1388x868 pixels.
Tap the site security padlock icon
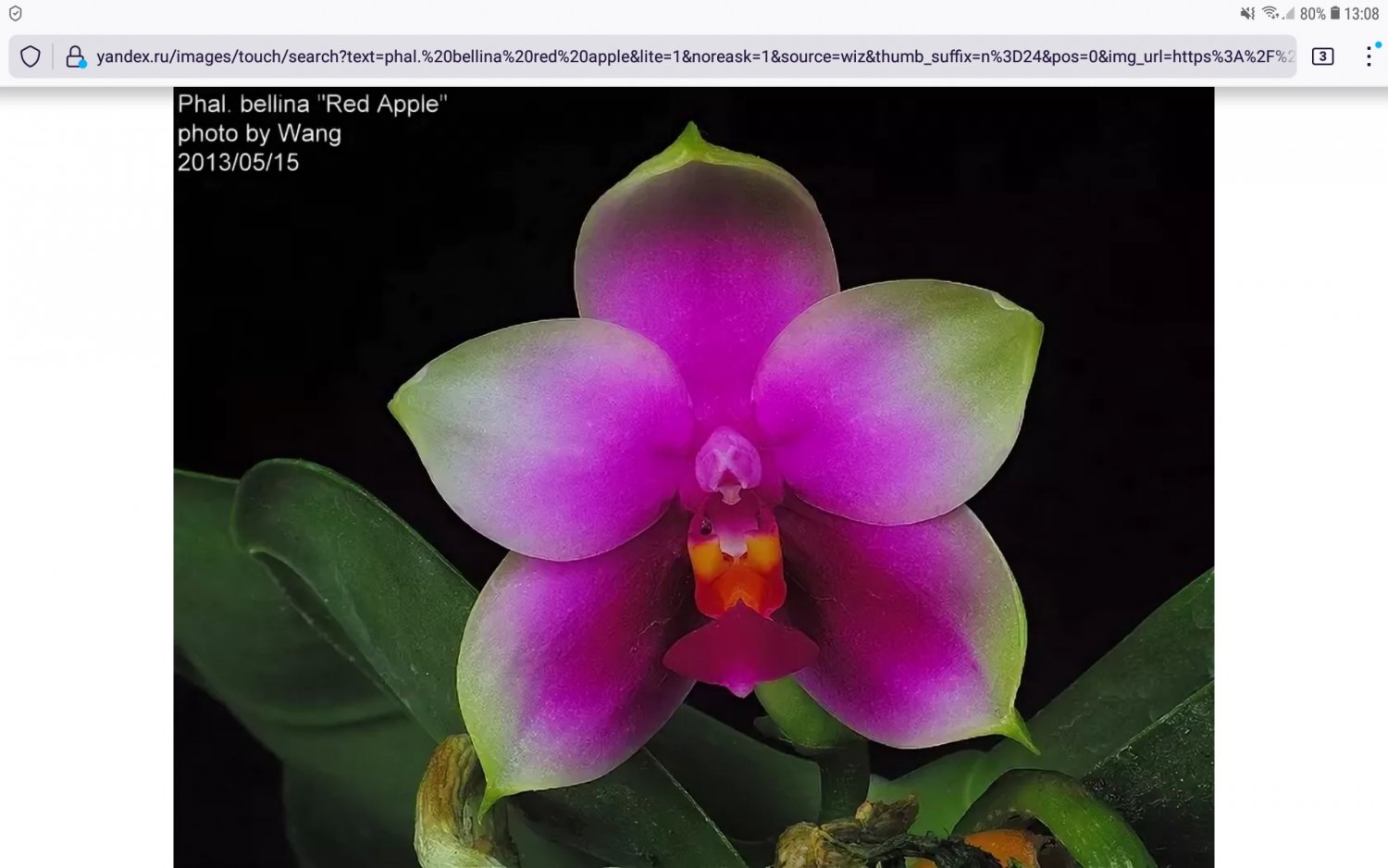coord(75,56)
